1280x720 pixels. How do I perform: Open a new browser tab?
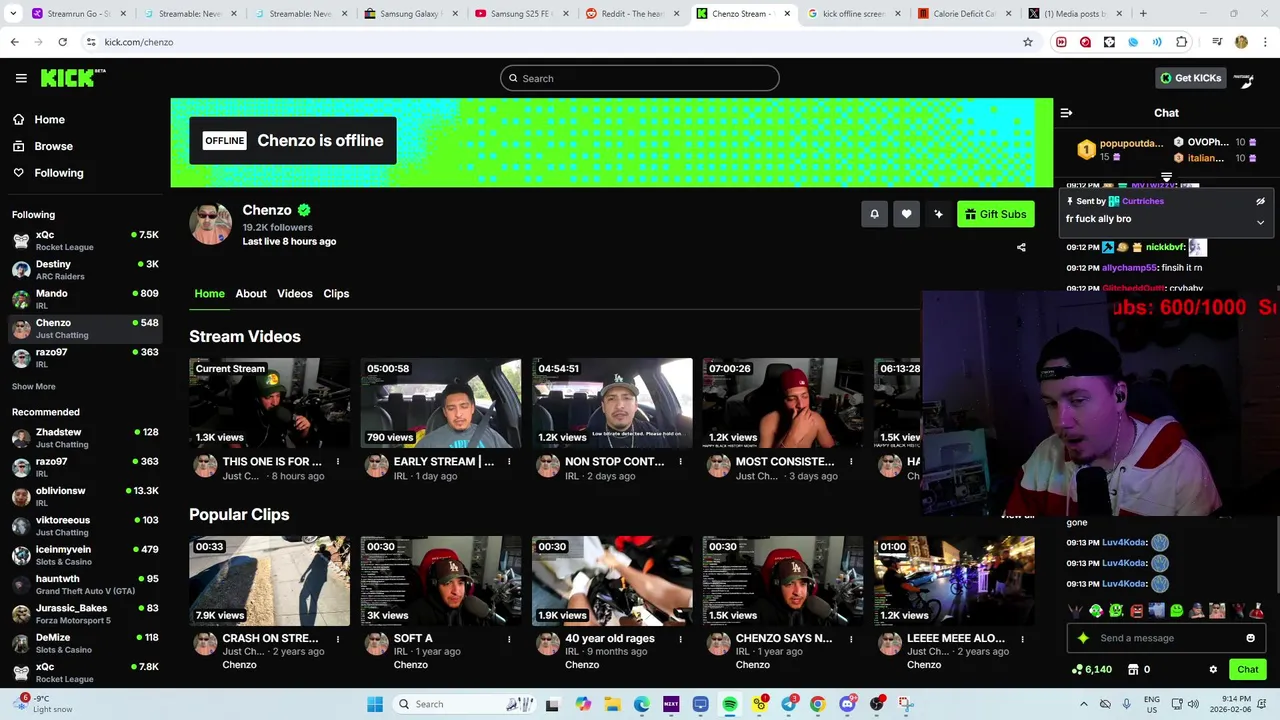1143,14
